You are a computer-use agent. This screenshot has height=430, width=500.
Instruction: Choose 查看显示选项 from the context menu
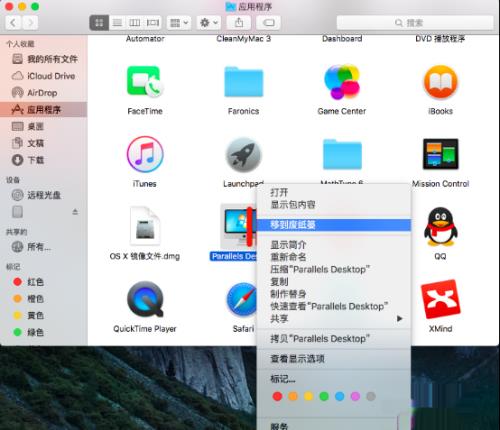[x=334, y=359]
